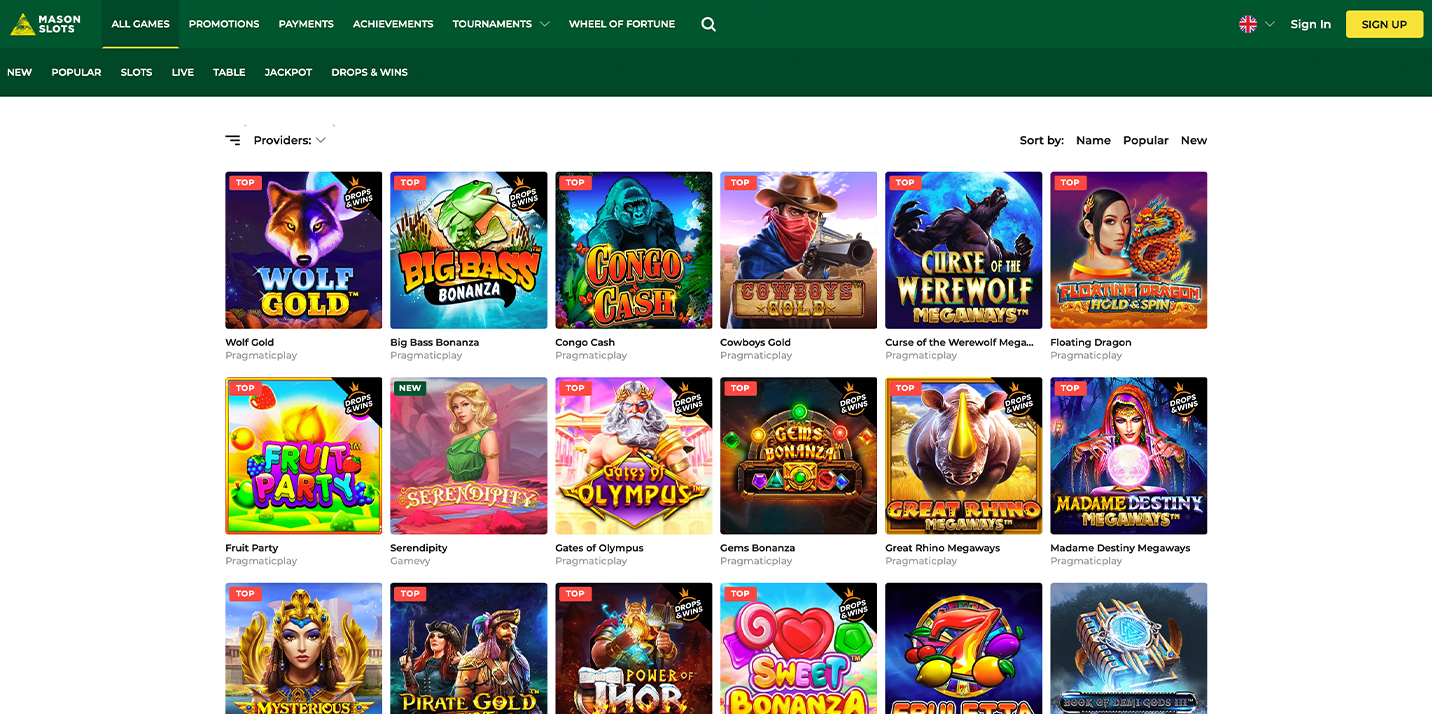Open the search magnifier icon
This screenshot has height=714, width=1432.
(708, 24)
